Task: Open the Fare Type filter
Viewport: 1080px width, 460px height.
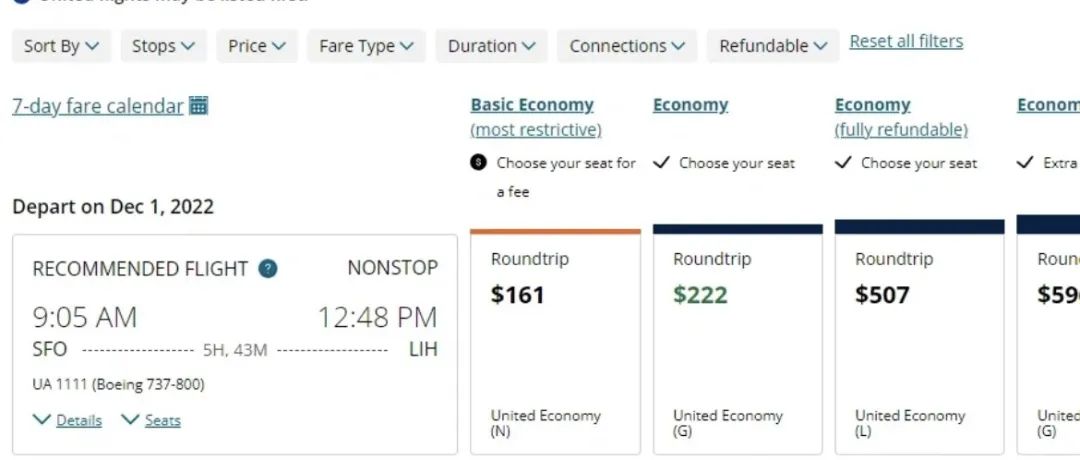Action: click(366, 46)
